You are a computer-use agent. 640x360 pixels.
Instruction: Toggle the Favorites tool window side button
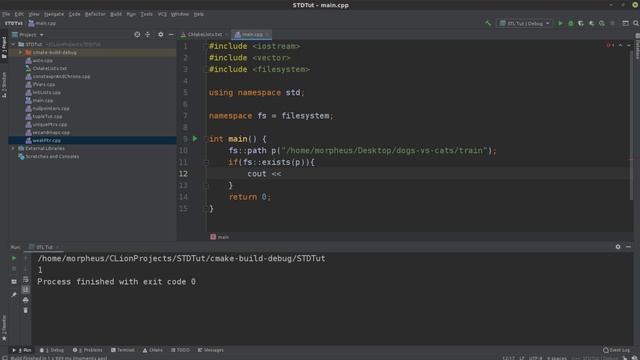pos(4,328)
